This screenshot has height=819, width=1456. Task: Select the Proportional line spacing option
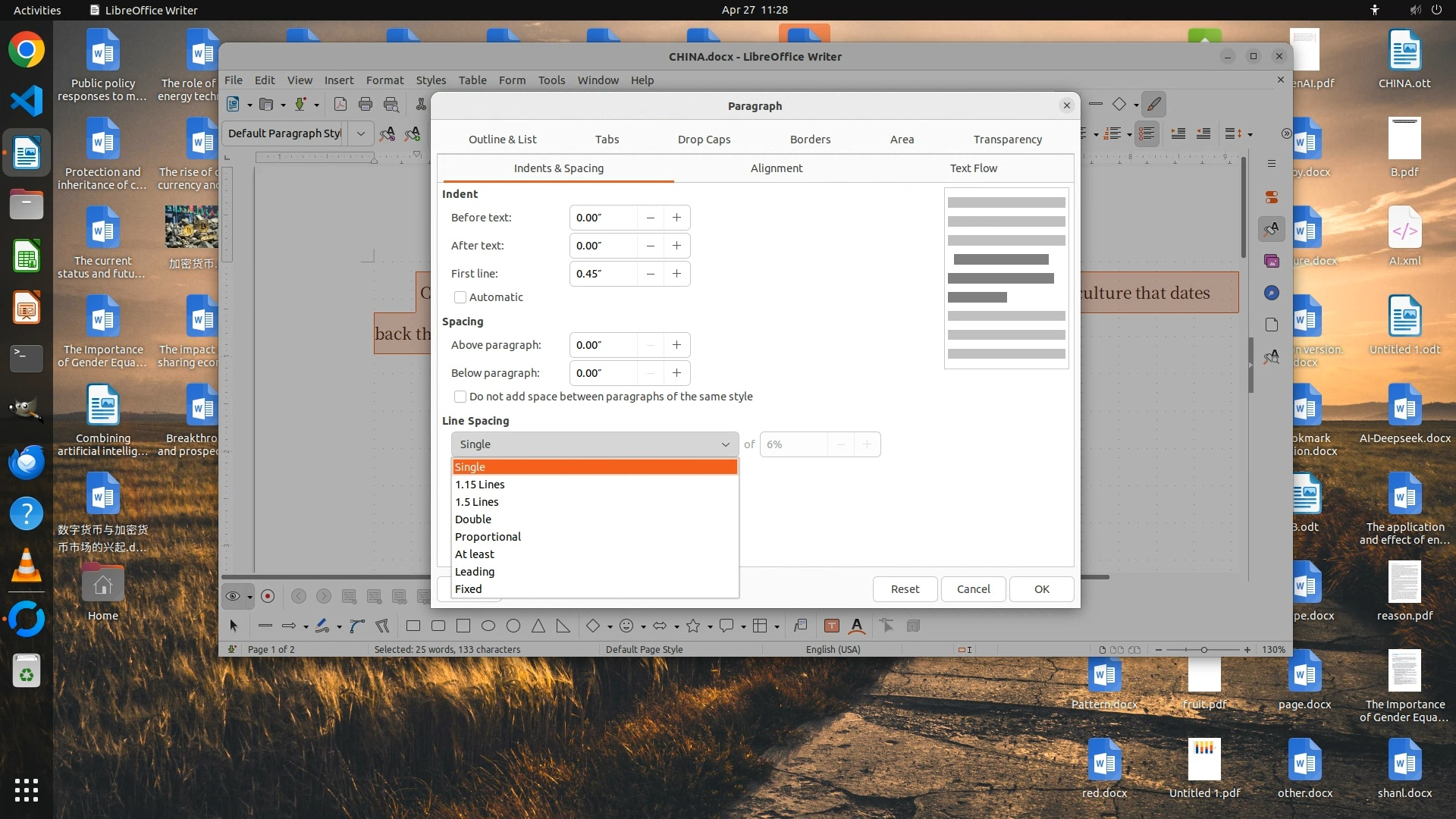488,537
